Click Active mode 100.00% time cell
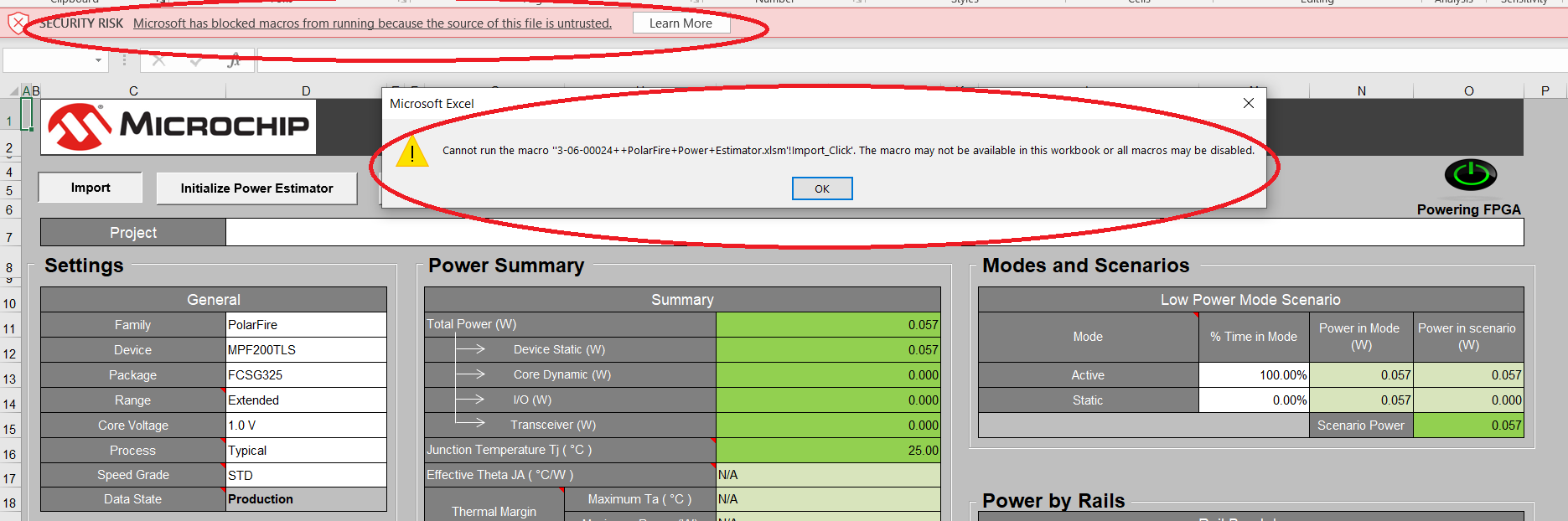 tap(1254, 375)
